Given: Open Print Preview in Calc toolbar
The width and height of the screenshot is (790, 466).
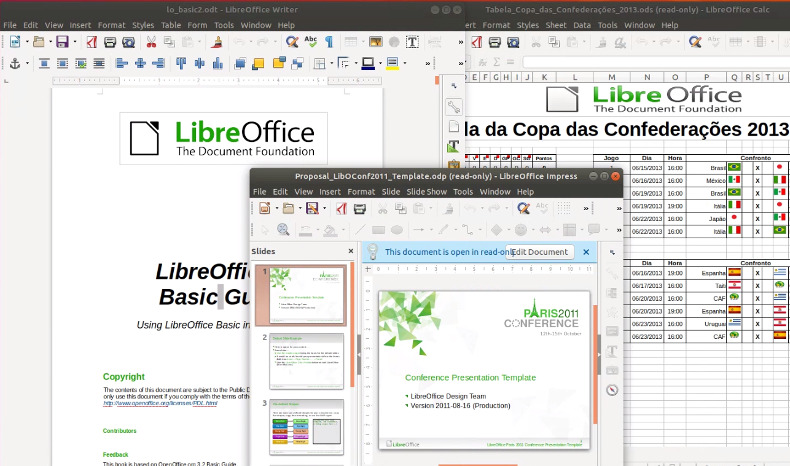Looking at the screenshot, I should point(513,42).
